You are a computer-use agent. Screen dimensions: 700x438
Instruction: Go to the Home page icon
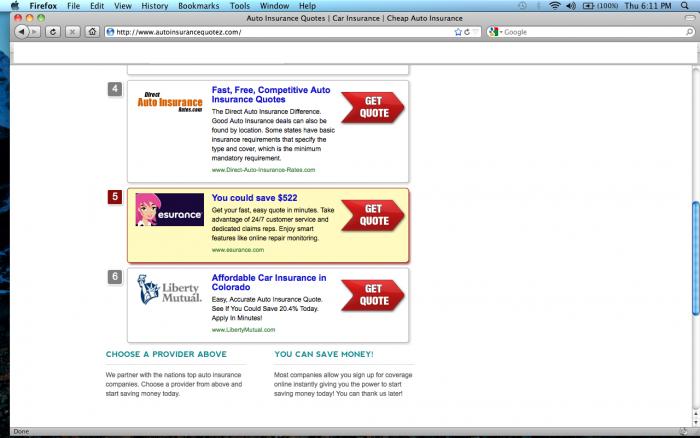pos(92,32)
